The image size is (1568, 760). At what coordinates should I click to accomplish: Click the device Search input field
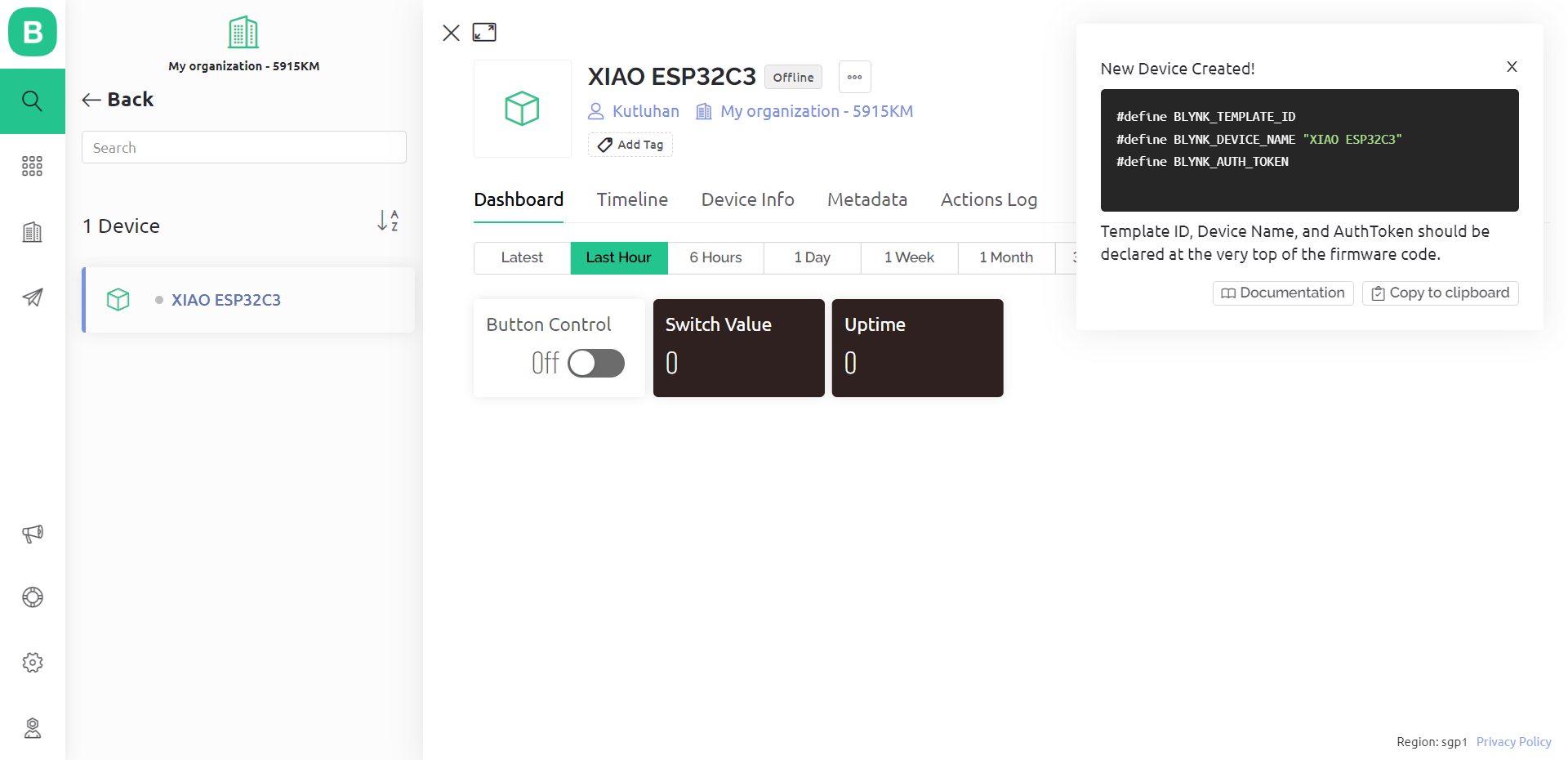(x=244, y=148)
